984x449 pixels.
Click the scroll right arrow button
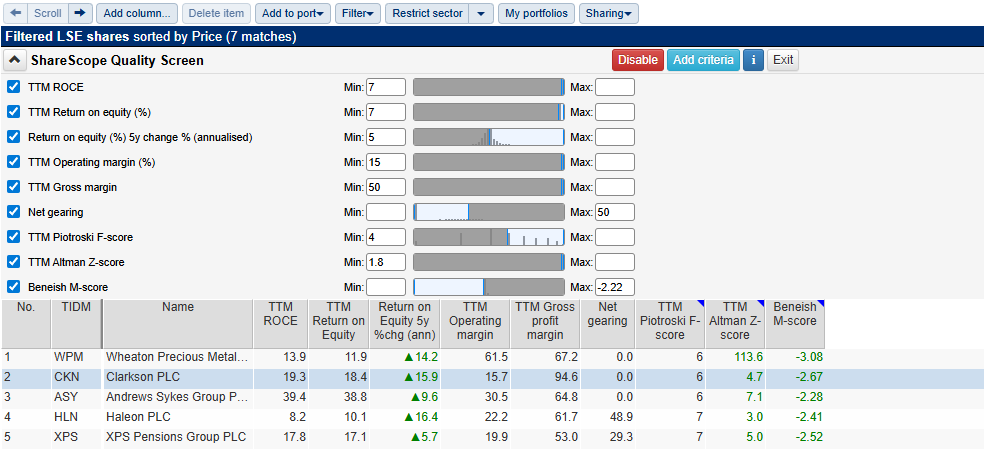80,13
